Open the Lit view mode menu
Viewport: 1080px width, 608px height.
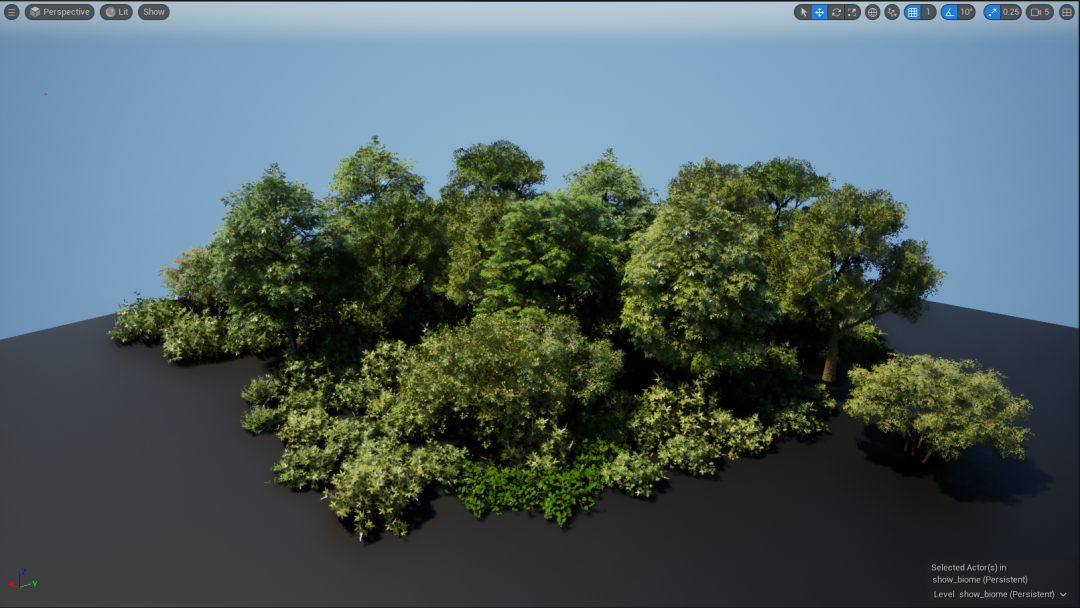(116, 12)
